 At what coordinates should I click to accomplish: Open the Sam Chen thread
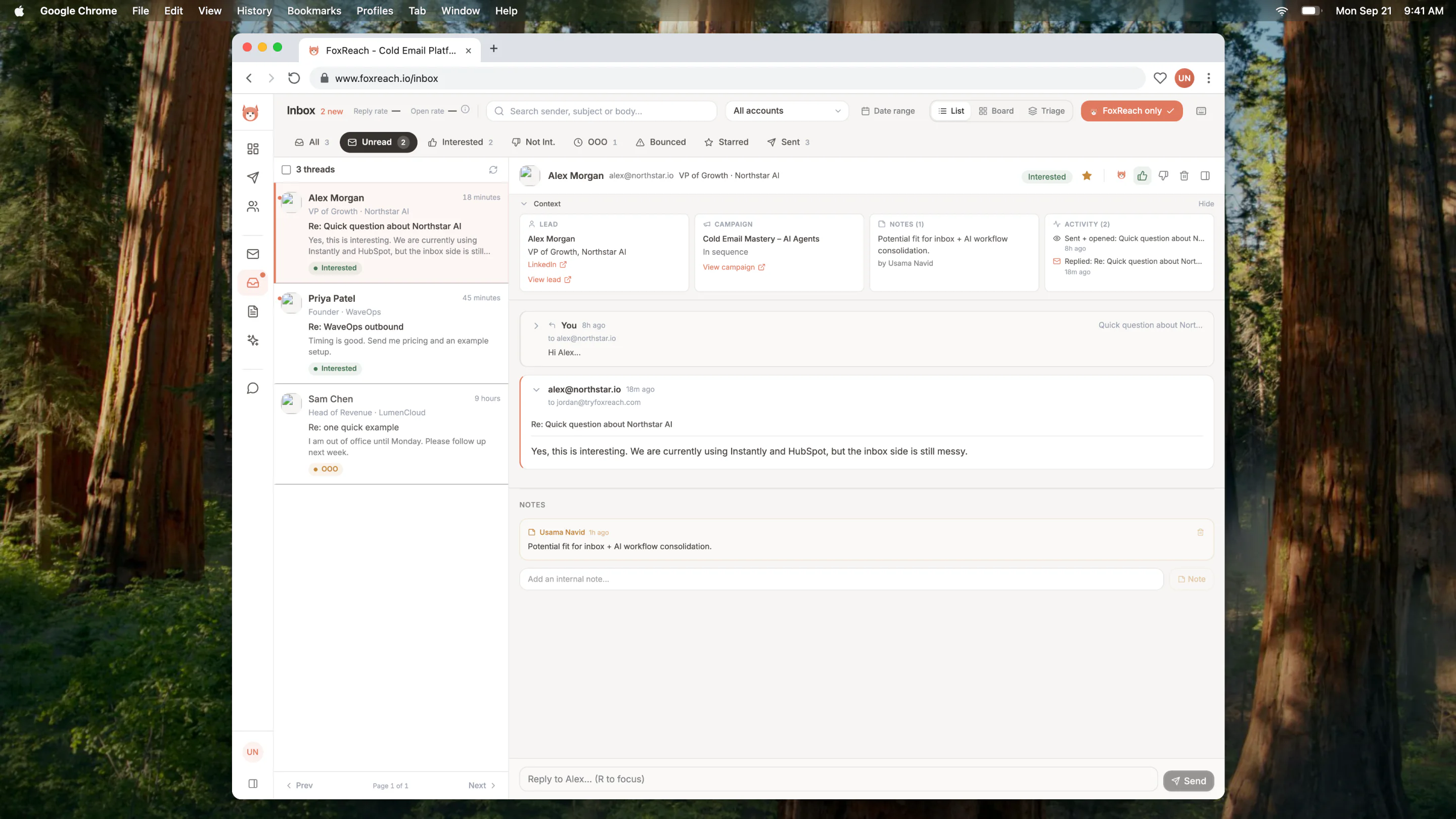(x=391, y=434)
